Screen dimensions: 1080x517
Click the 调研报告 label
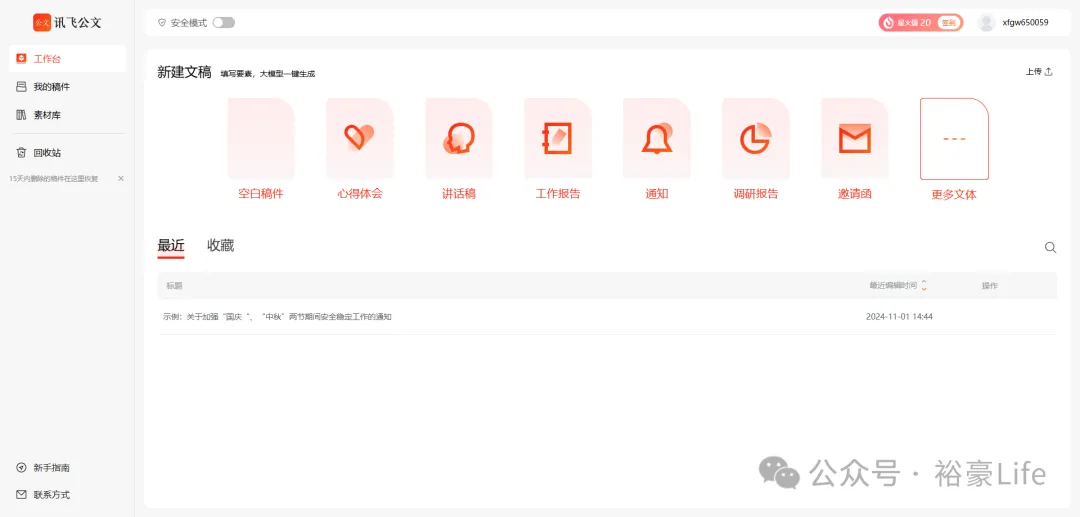(x=756, y=194)
